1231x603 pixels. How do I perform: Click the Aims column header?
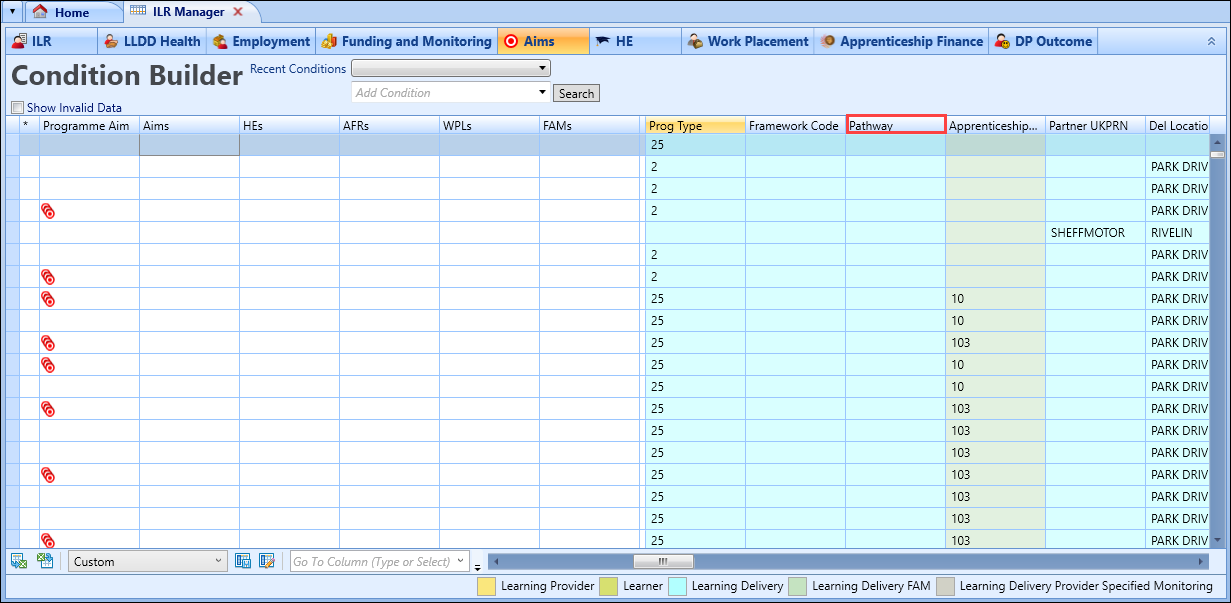tap(189, 125)
